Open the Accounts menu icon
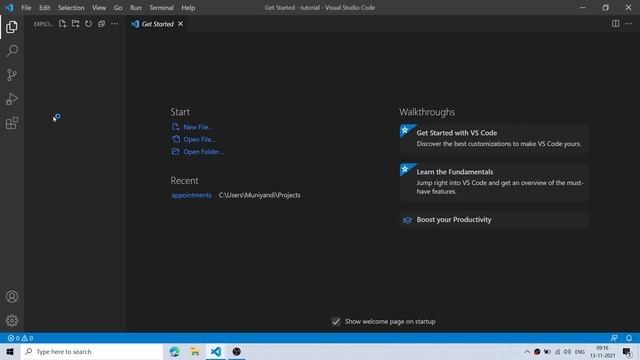The width and height of the screenshot is (640, 360). click(x=12, y=297)
